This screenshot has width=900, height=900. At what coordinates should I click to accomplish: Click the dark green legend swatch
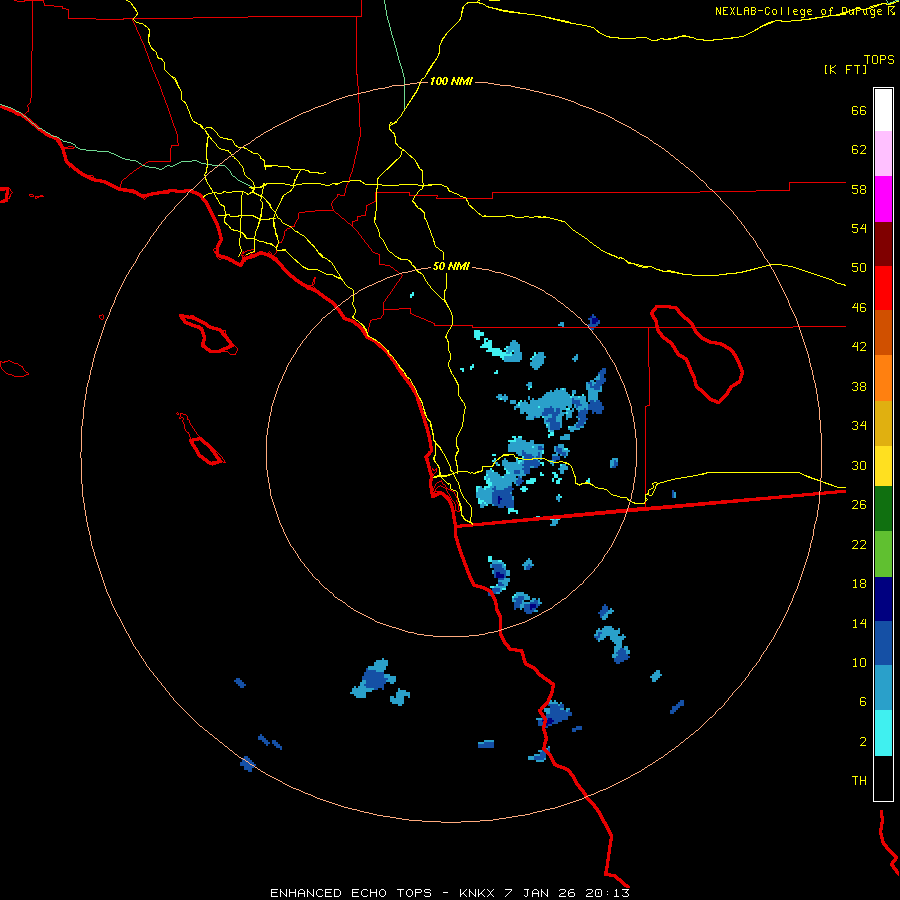click(883, 509)
